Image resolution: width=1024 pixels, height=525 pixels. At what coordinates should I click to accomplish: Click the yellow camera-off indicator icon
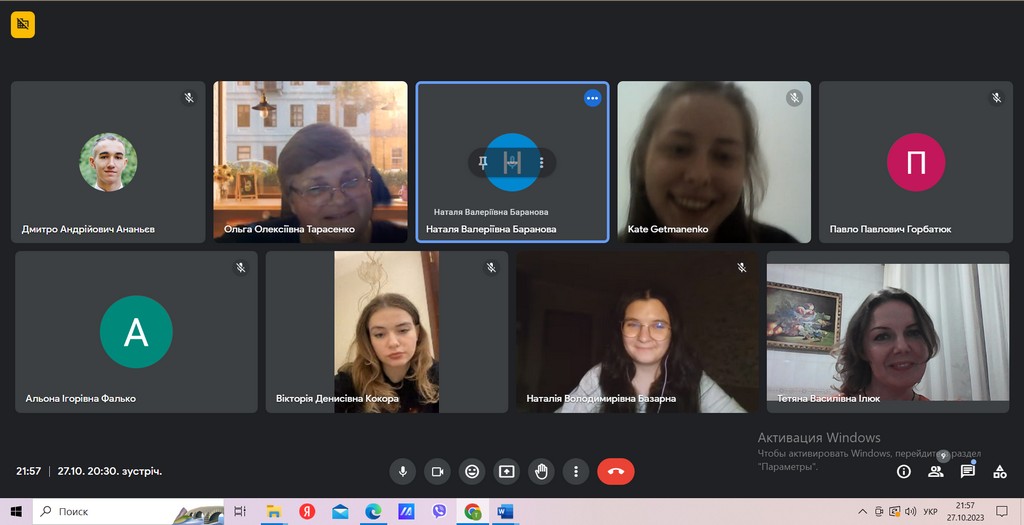point(23,25)
